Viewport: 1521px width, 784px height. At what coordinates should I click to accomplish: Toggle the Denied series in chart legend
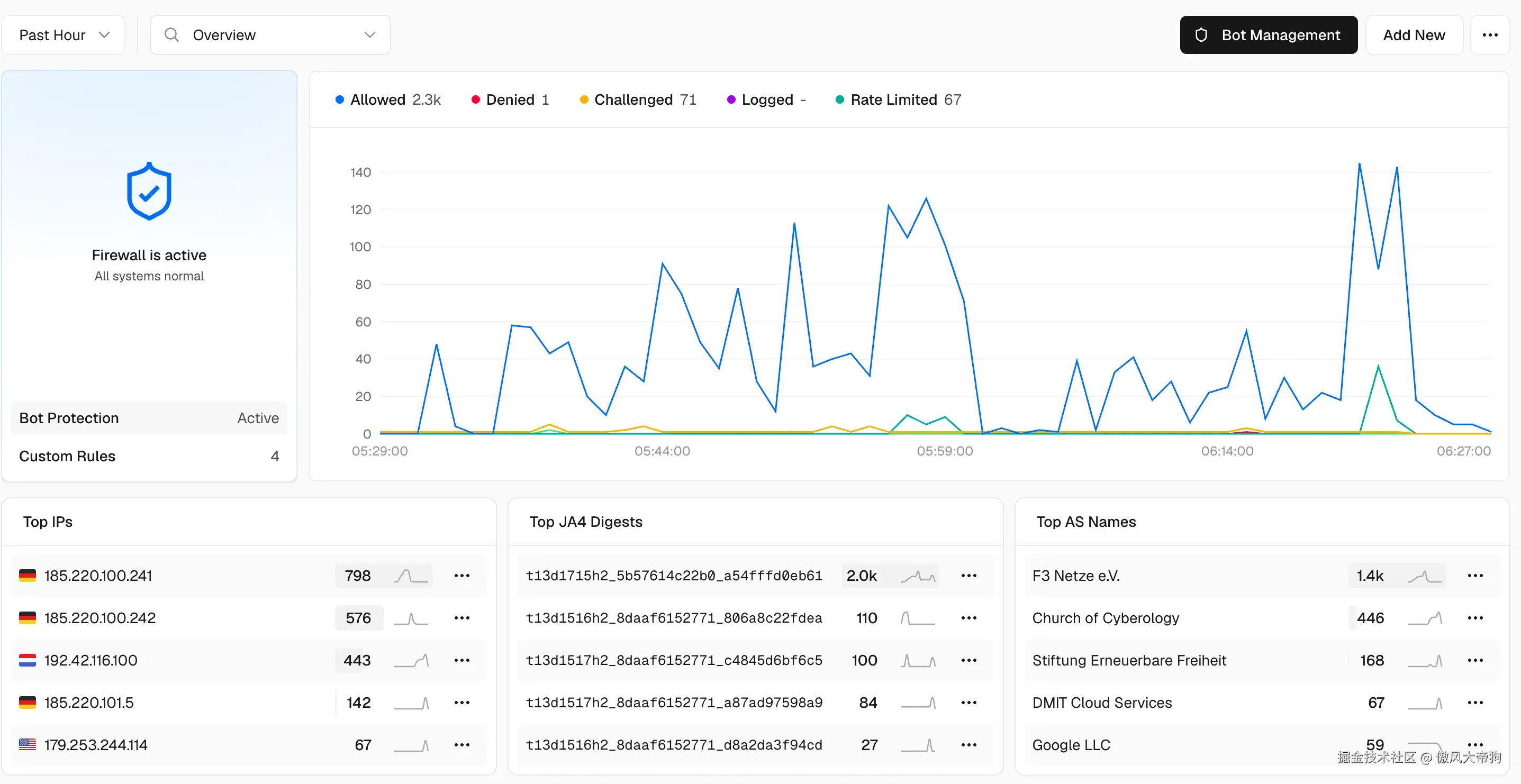point(510,100)
